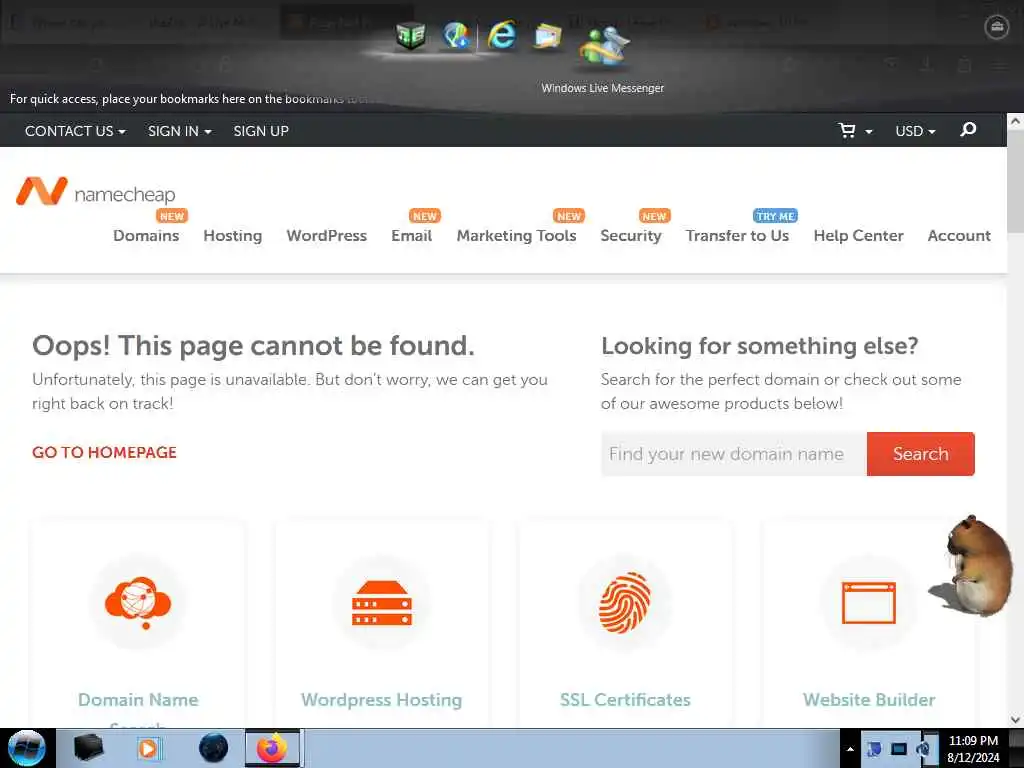Open the Wordpress Hosting link

(381, 699)
